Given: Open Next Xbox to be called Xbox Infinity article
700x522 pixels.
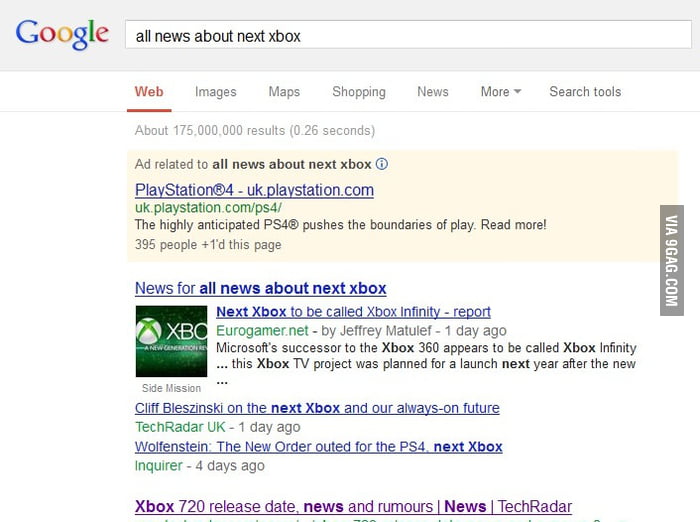Looking at the screenshot, I should [x=353, y=312].
